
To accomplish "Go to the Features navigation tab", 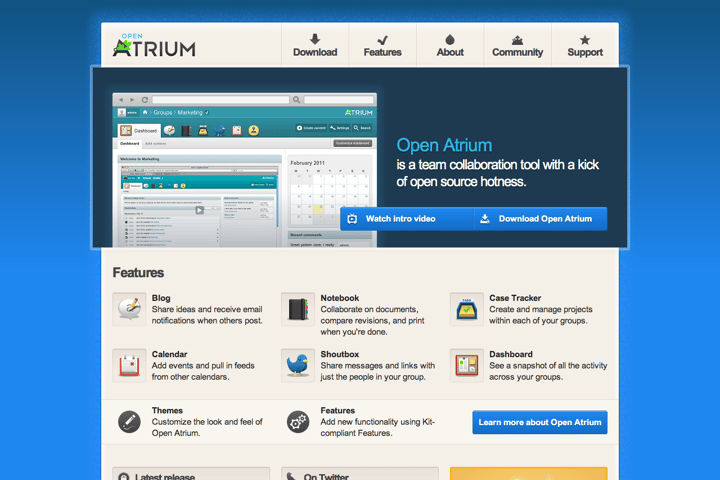I will [382, 45].
